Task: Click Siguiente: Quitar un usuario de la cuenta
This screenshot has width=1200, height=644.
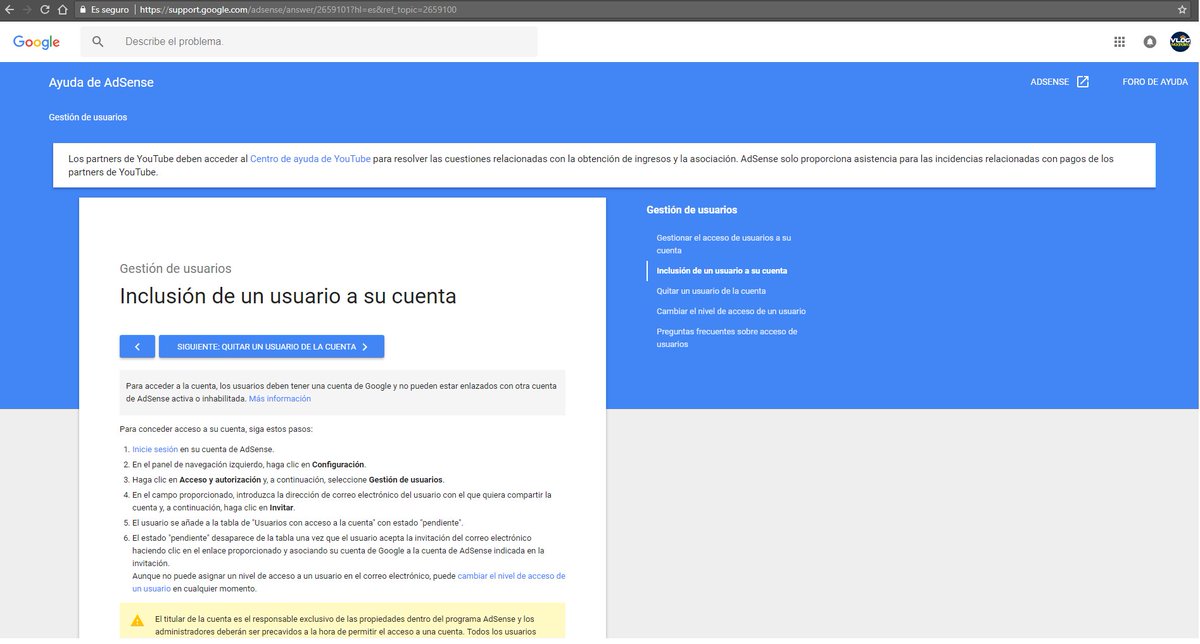Action: [272, 346]
